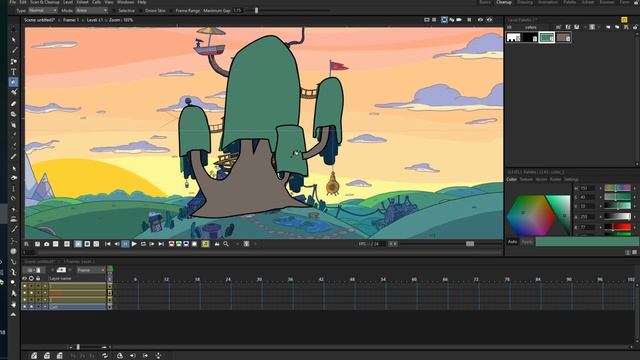Click the 3D view icon above viewer
Image resolution: width=640 pixels, height=360 pixels.
click(x=451, y=20)
